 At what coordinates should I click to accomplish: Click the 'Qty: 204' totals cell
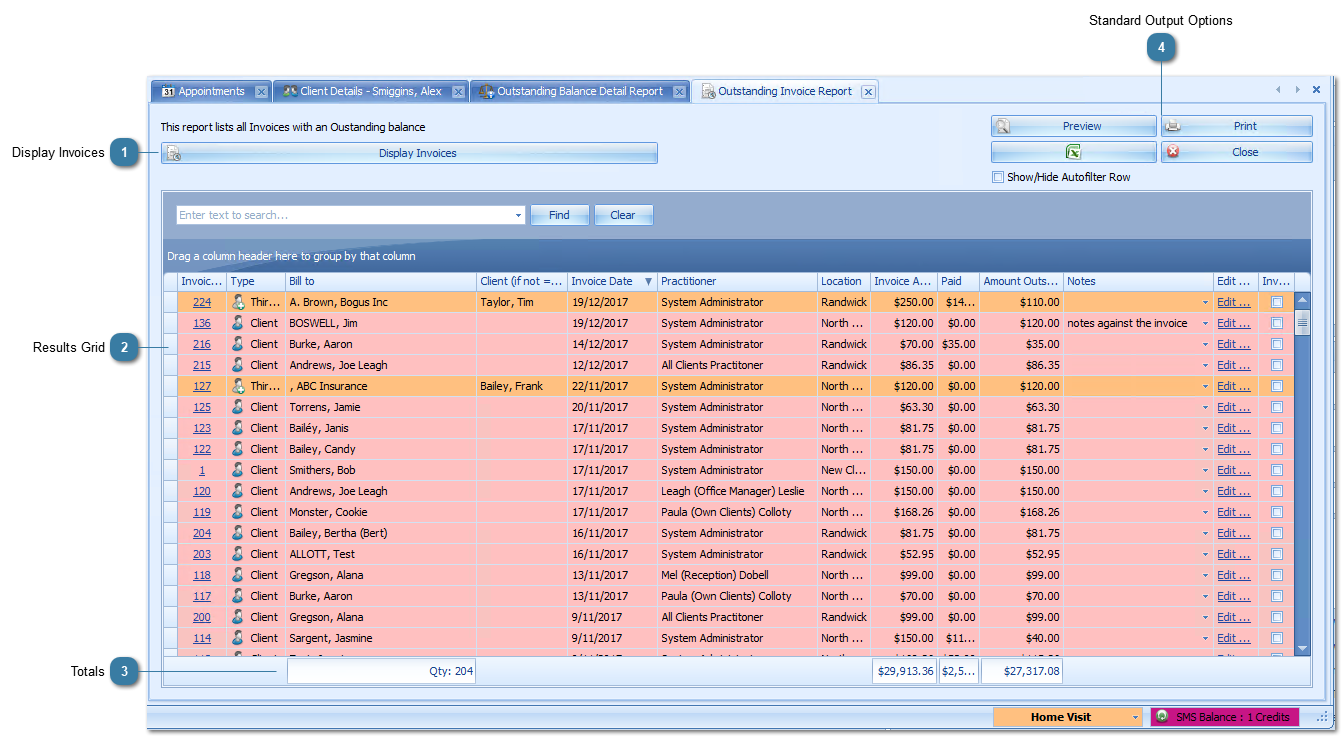click(381, 671)
